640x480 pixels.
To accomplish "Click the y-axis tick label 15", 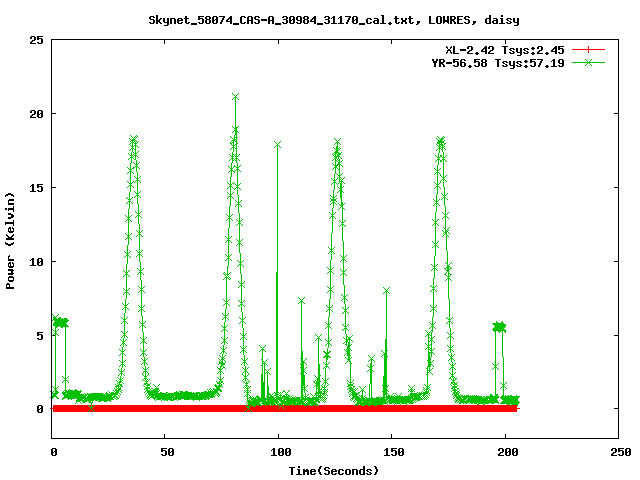I will click(x=36, y=188).
